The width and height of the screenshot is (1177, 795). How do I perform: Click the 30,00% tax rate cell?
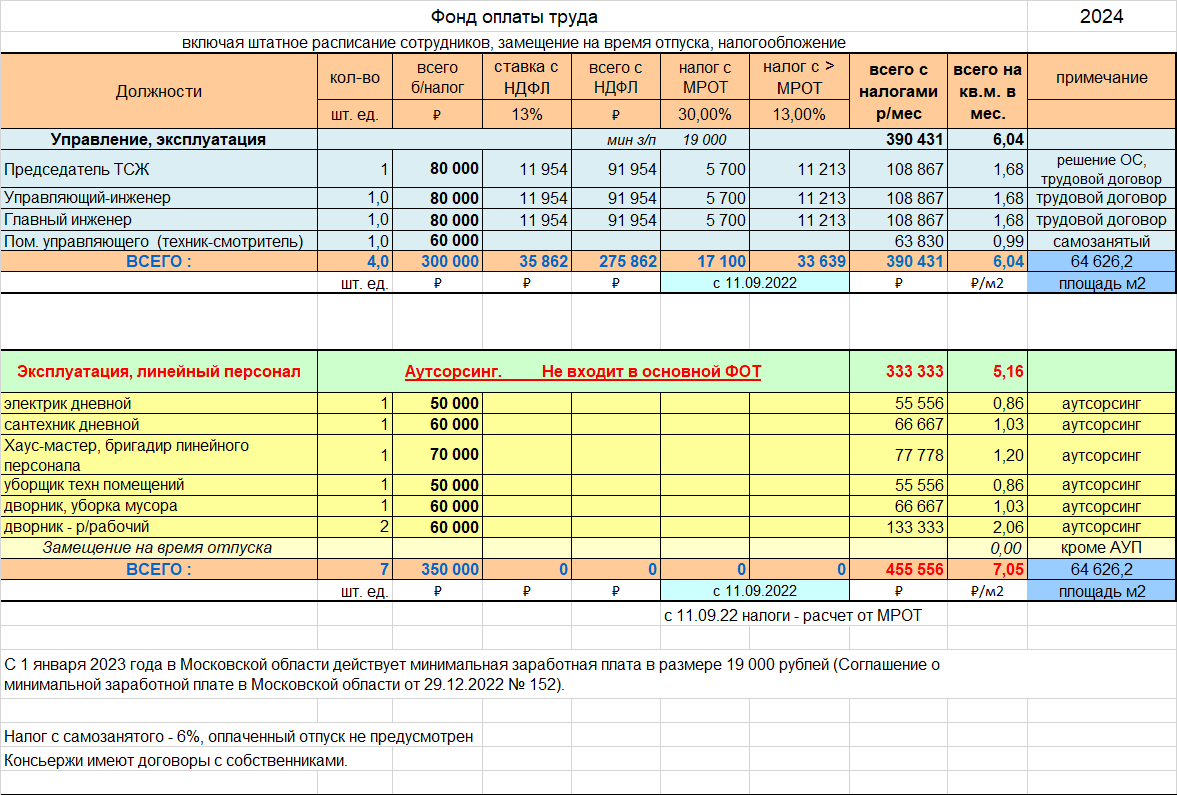click(x=705, y=114)
